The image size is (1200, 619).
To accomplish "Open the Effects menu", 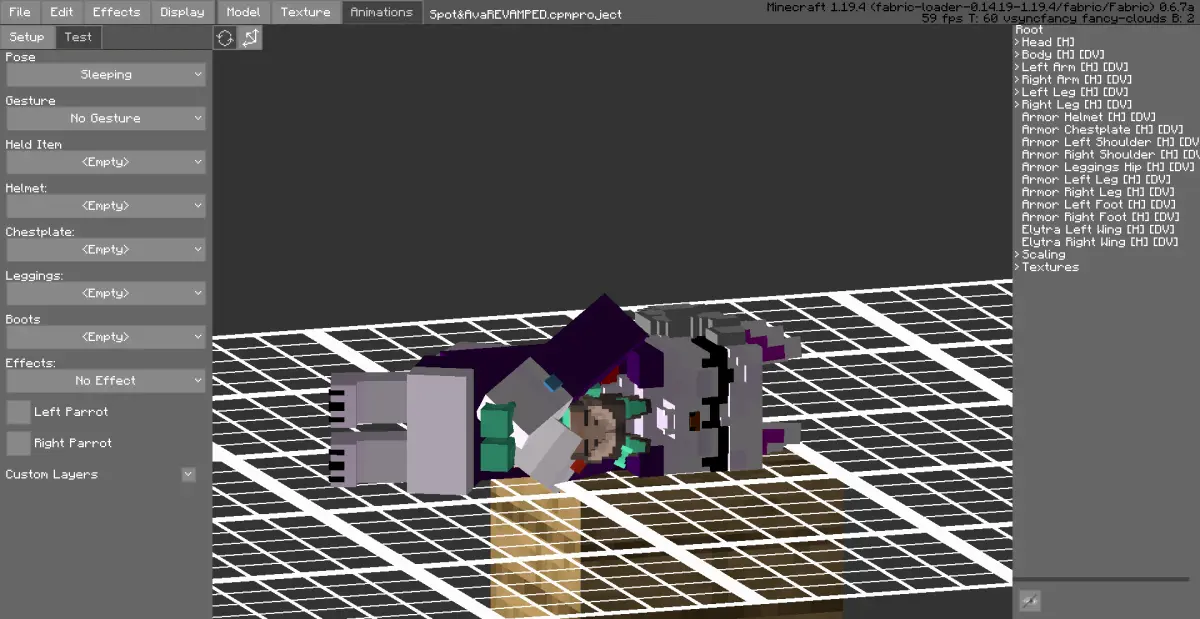I will click(117, 12).
